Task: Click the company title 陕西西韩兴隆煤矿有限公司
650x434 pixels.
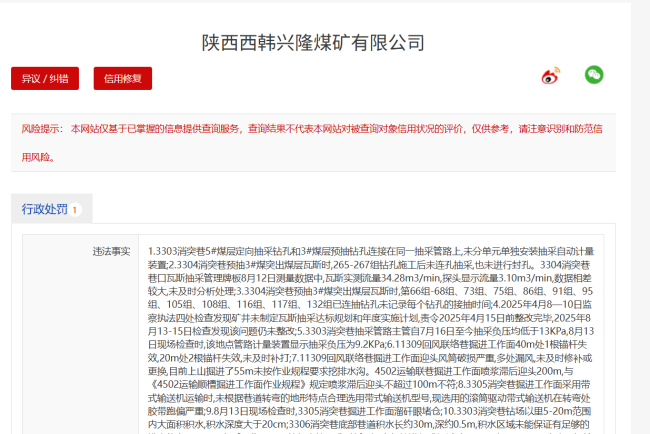Action: [x=313, y=43]
